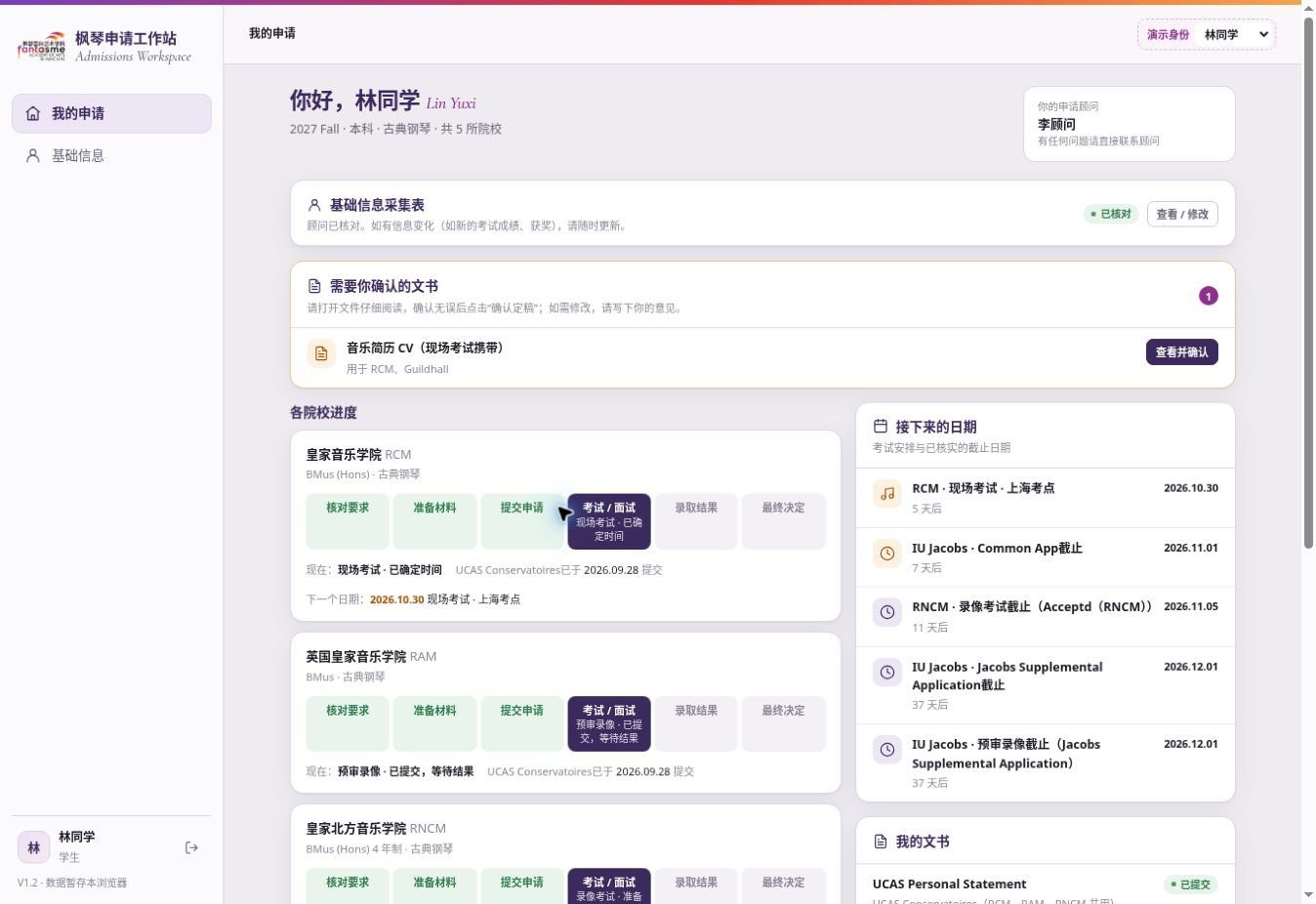Click the person icon in 基础信息 sidebar item
Screen dimensions: 1316x904
pos(33,155)
